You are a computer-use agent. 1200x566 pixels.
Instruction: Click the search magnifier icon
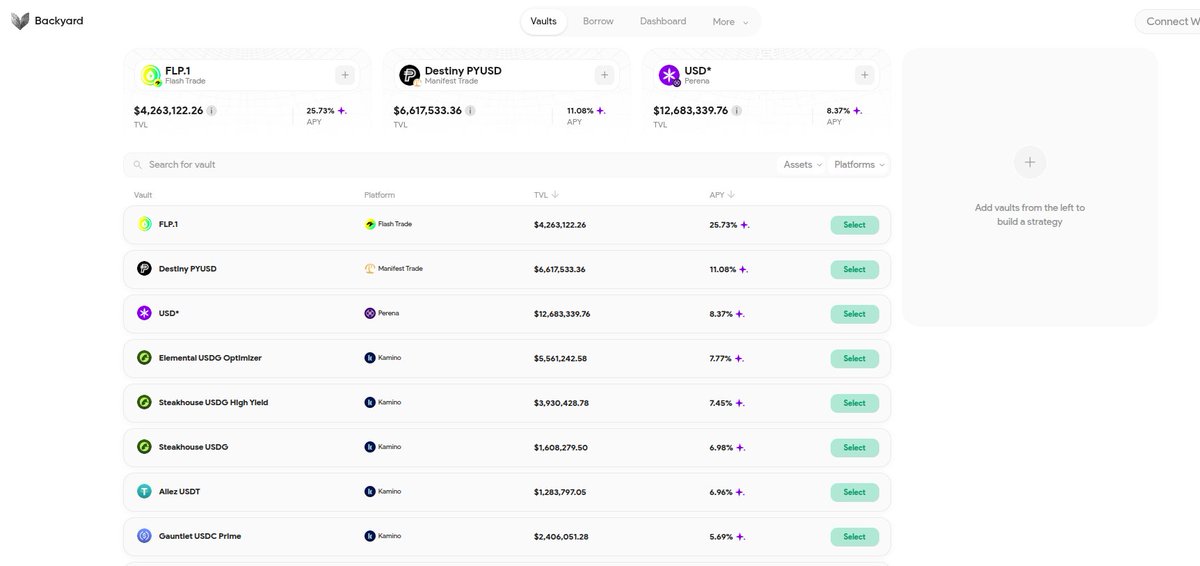(138, 165)
